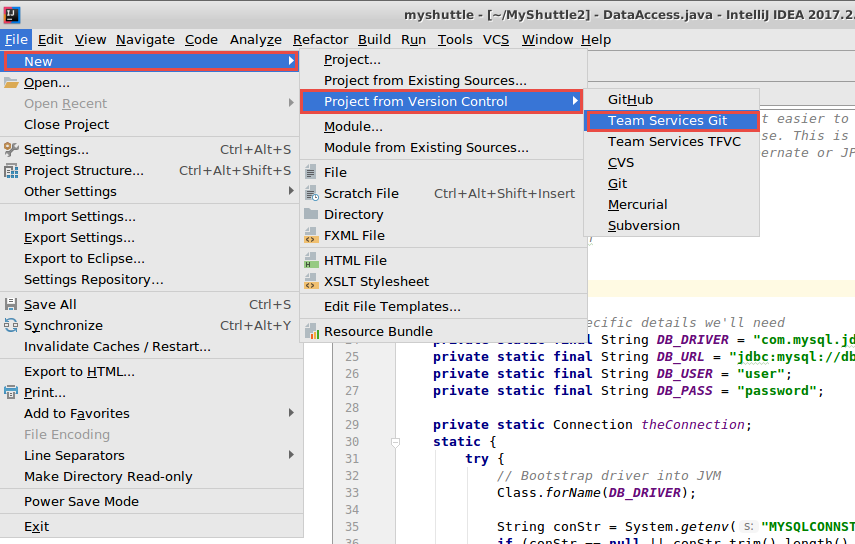The width and height of the screenshot is (855, 544).
Task: Expand Project from Version Control arrow
Action: pos(575,101)
